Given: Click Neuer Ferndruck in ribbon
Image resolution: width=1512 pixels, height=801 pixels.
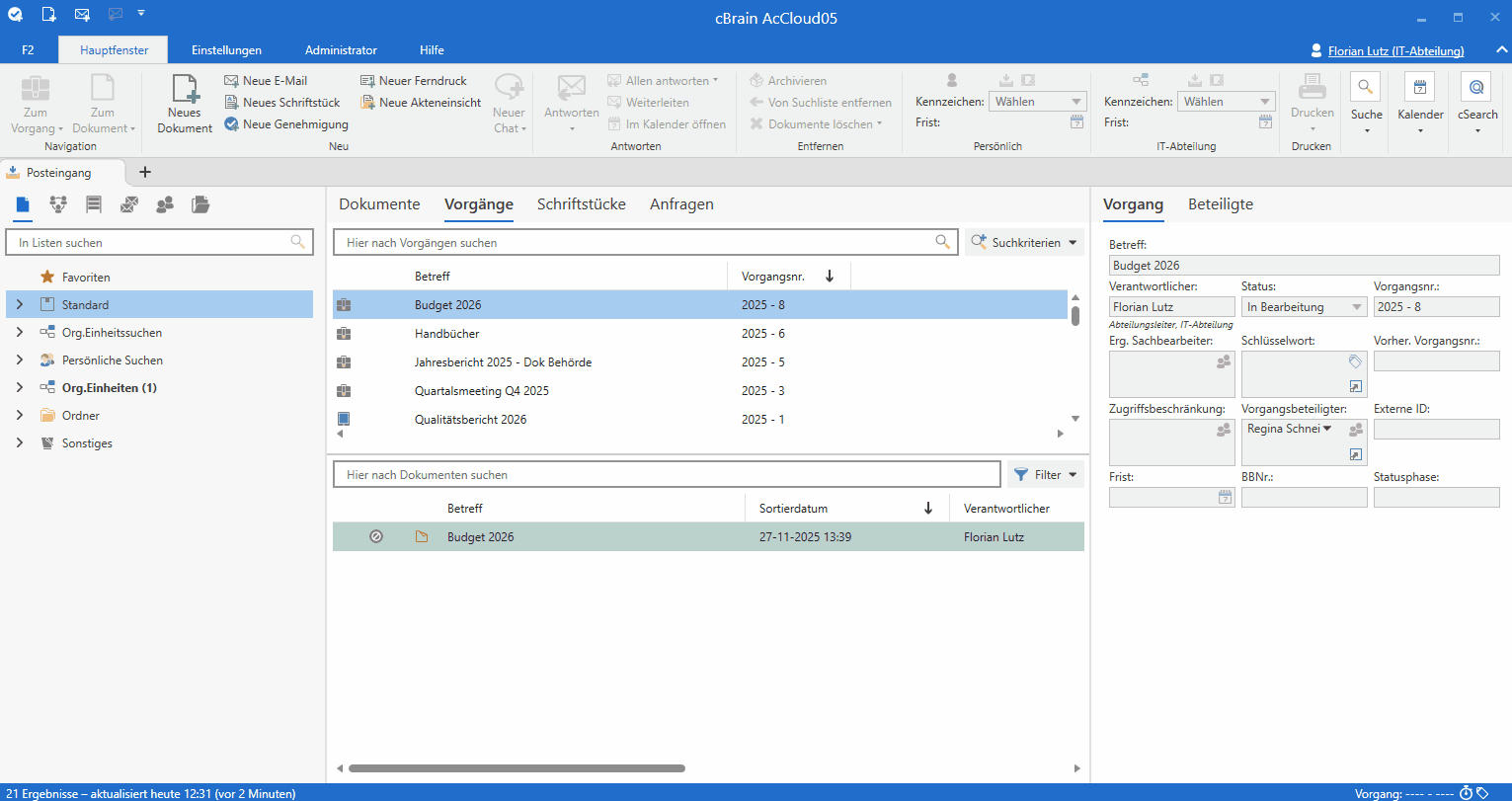Looking at the screenshot, I should (414, 81).
